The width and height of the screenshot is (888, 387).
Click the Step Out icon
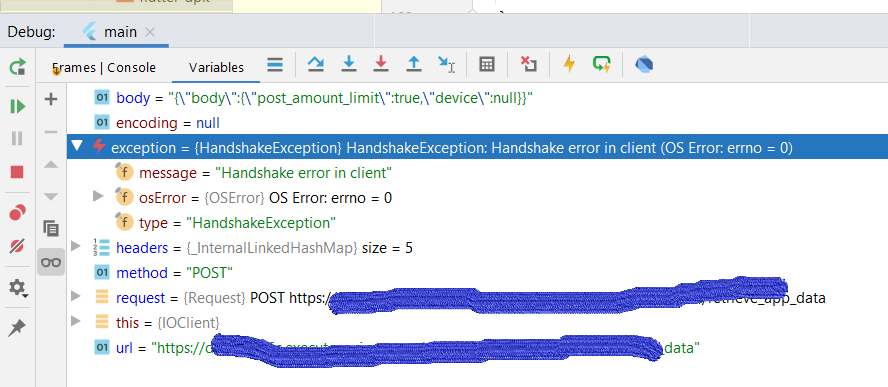pyautogui.click(x=414, y=64)
